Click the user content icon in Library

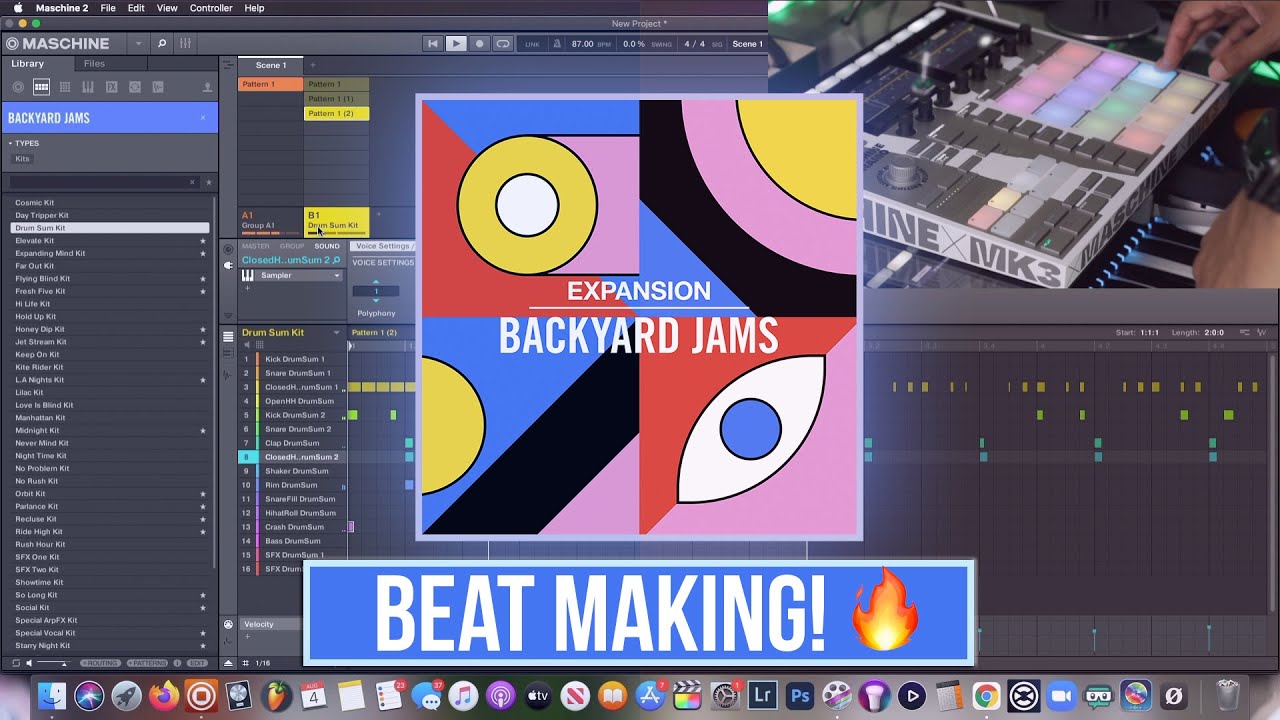[207, 87]
